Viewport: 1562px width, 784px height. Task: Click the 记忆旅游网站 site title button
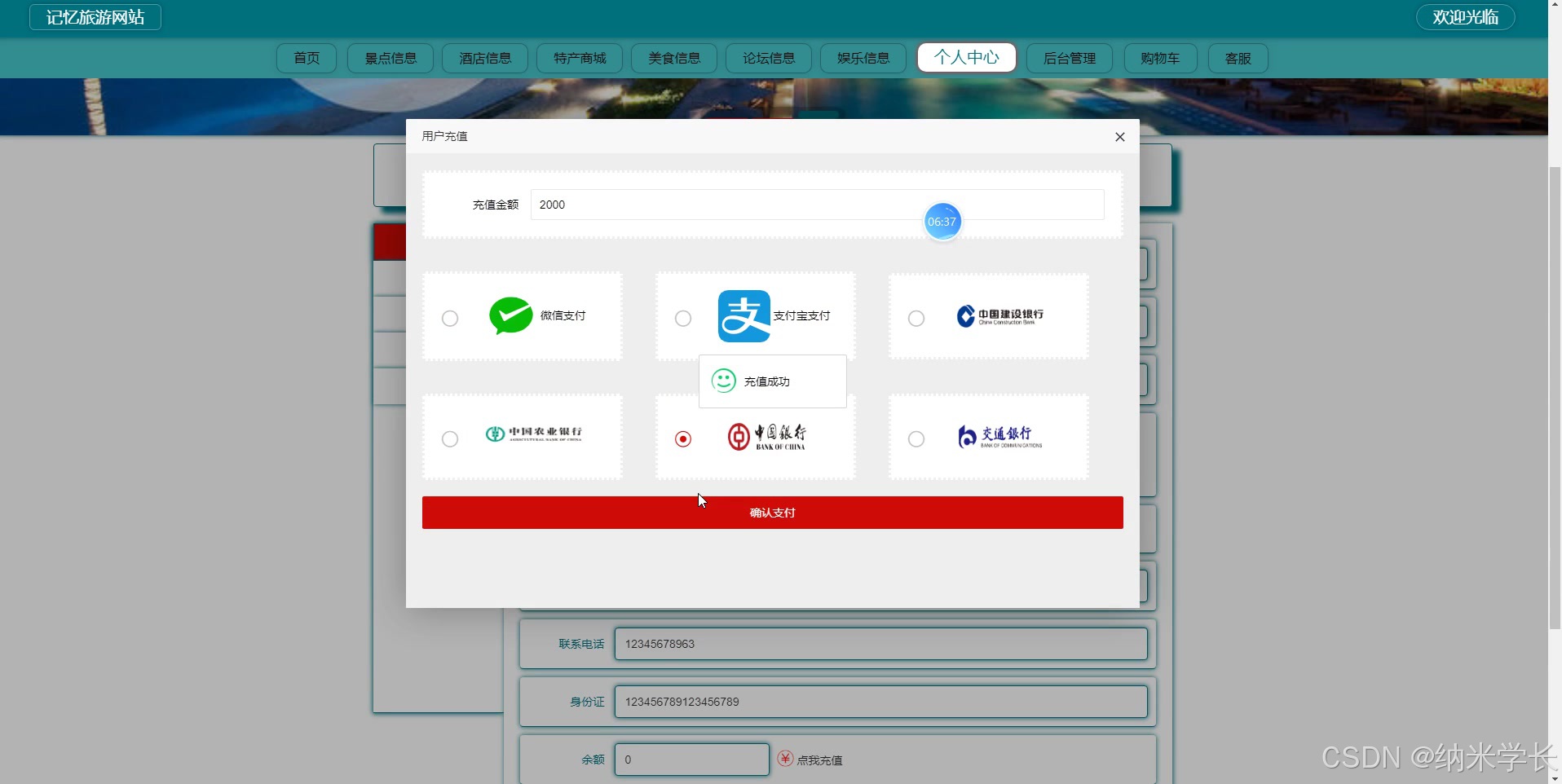click(95, 17)
